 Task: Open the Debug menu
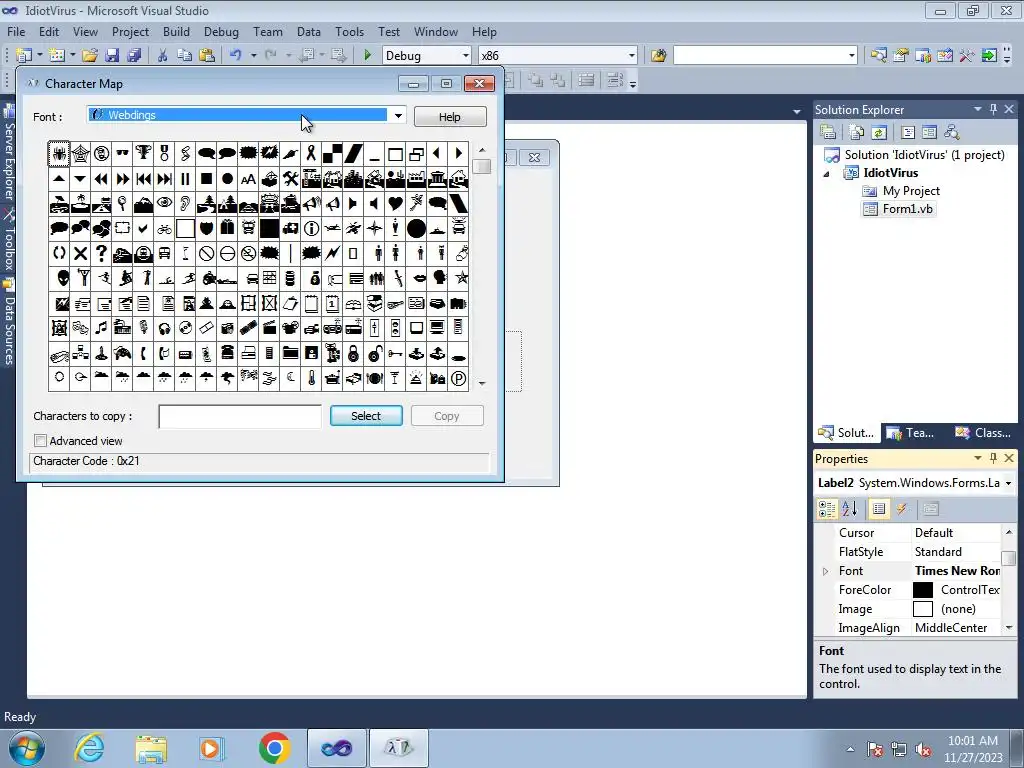pyautogui.click(x=221, y=31)
